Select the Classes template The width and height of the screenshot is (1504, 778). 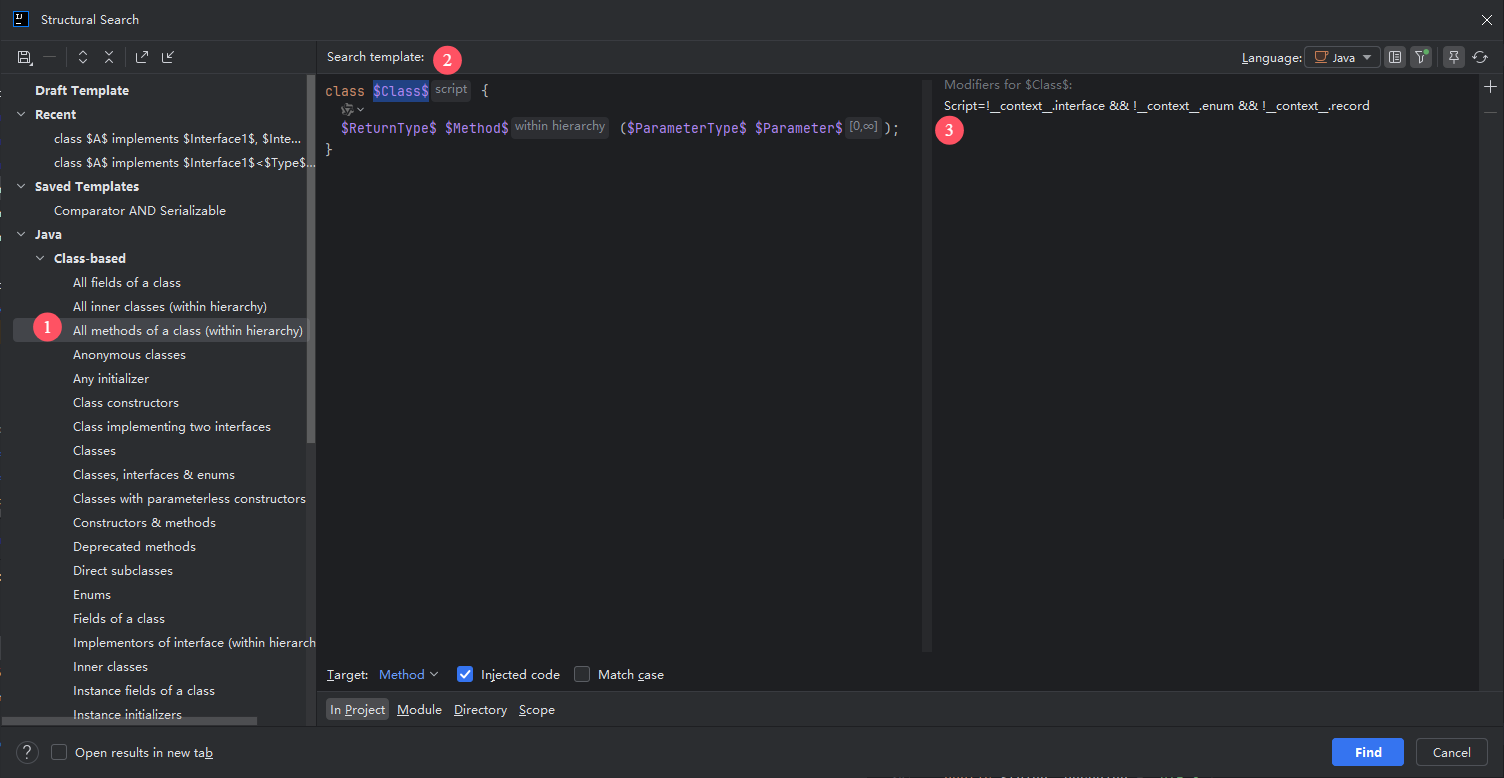click(x=94, y=450)
